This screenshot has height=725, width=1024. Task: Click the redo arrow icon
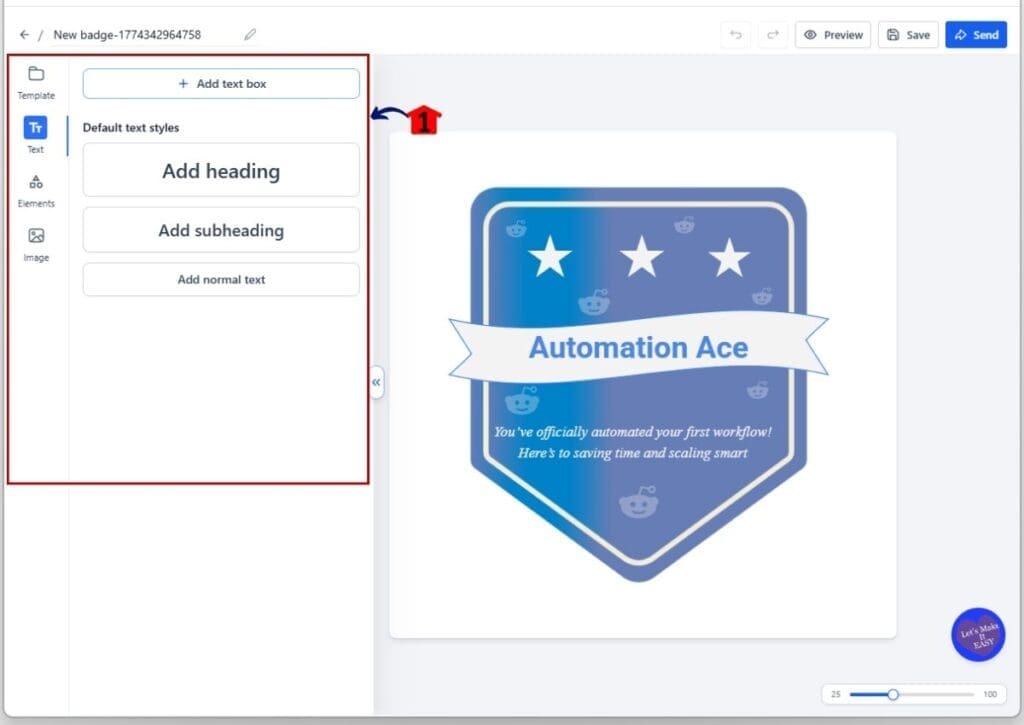772,35
